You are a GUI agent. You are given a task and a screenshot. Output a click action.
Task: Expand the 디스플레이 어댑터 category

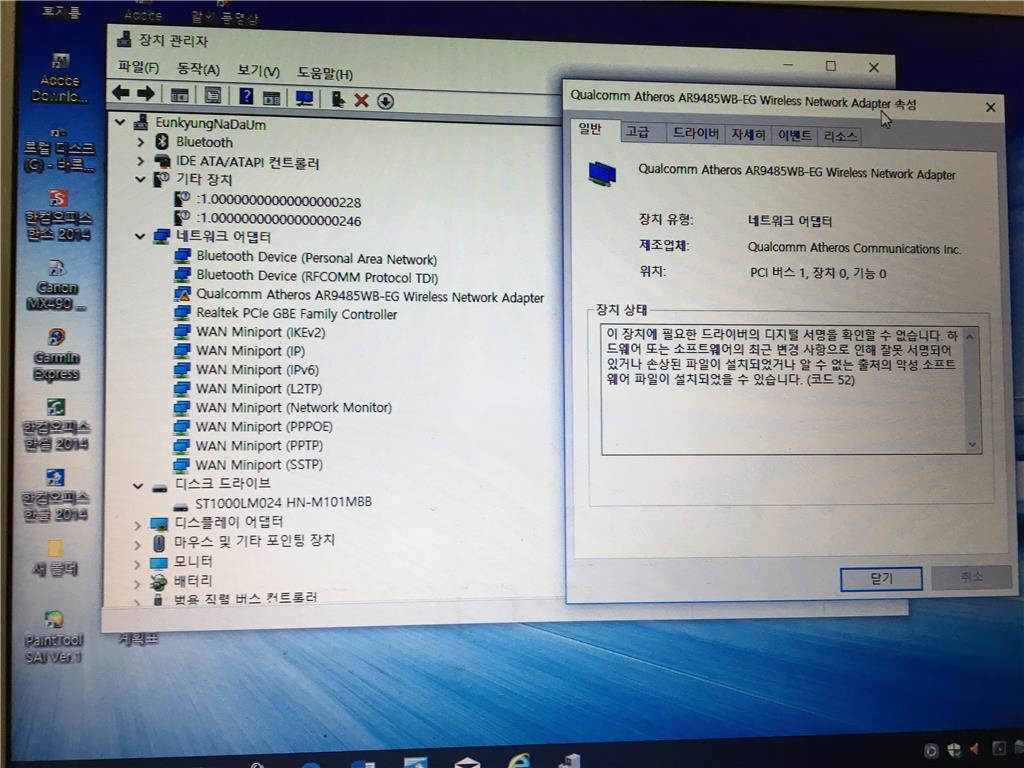click(x=137, y=525)
